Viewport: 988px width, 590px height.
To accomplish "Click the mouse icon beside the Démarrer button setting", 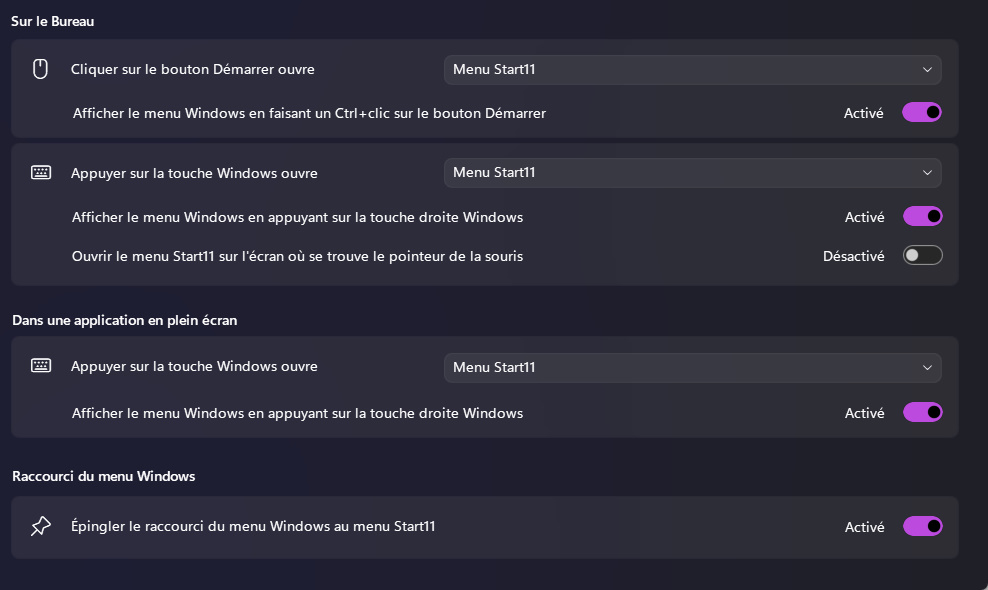I will pos(40,69).
